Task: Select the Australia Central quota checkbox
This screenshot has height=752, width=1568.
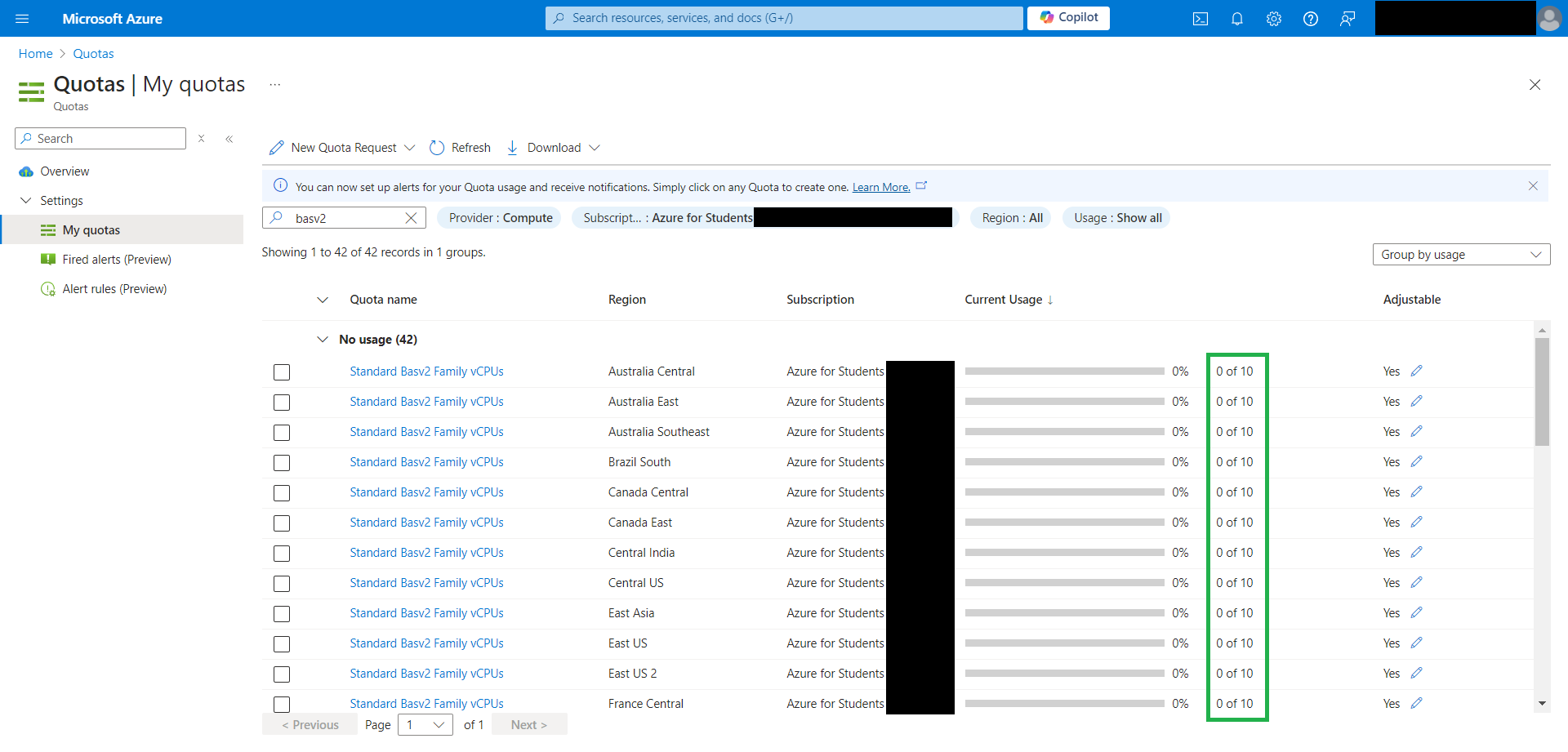Action: (x=282, y=372)
